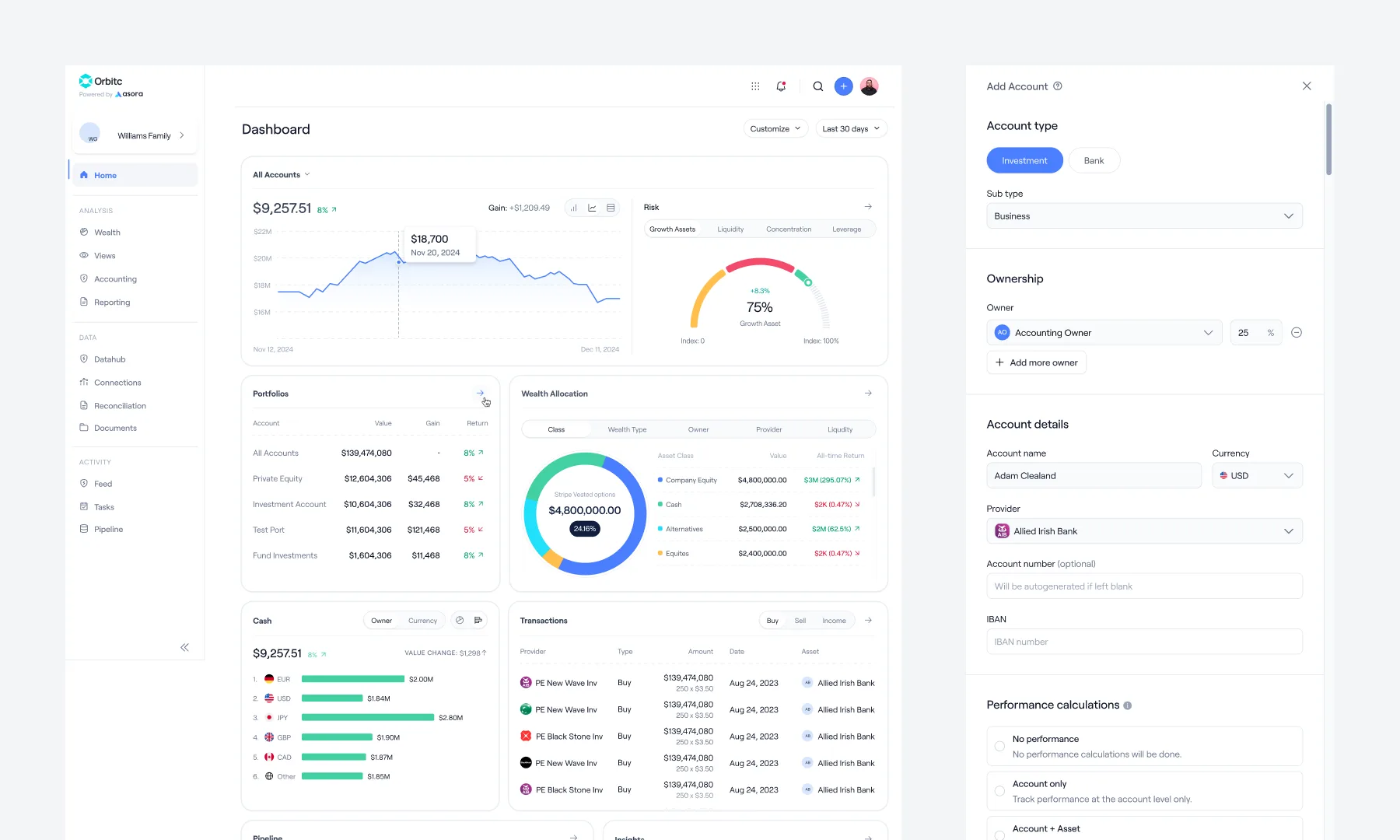Open Wealth Allocation details arrow
This screenshot has width=1400, height=840.
coord(868,394)
